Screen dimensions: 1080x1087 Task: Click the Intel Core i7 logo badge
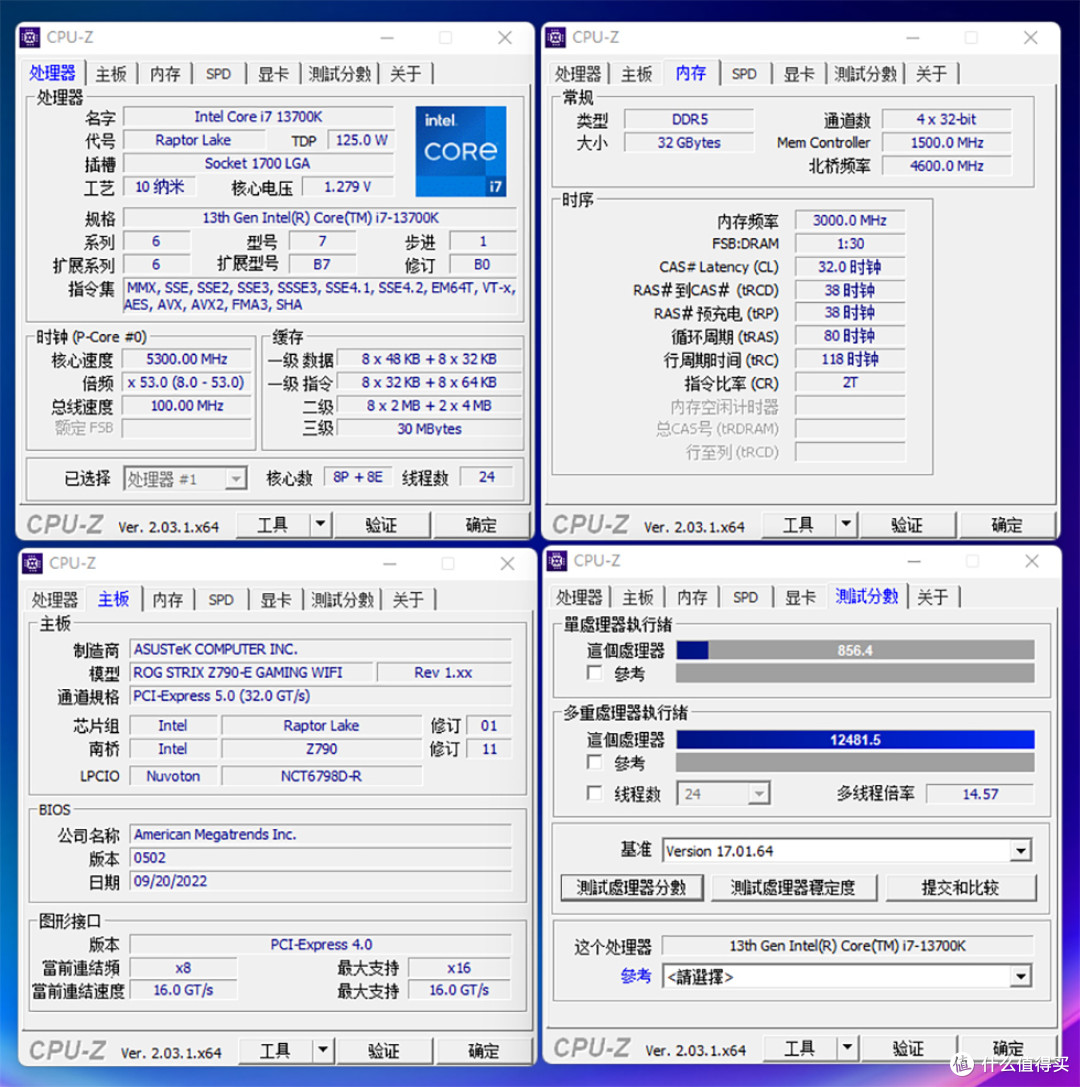[461, 150]
